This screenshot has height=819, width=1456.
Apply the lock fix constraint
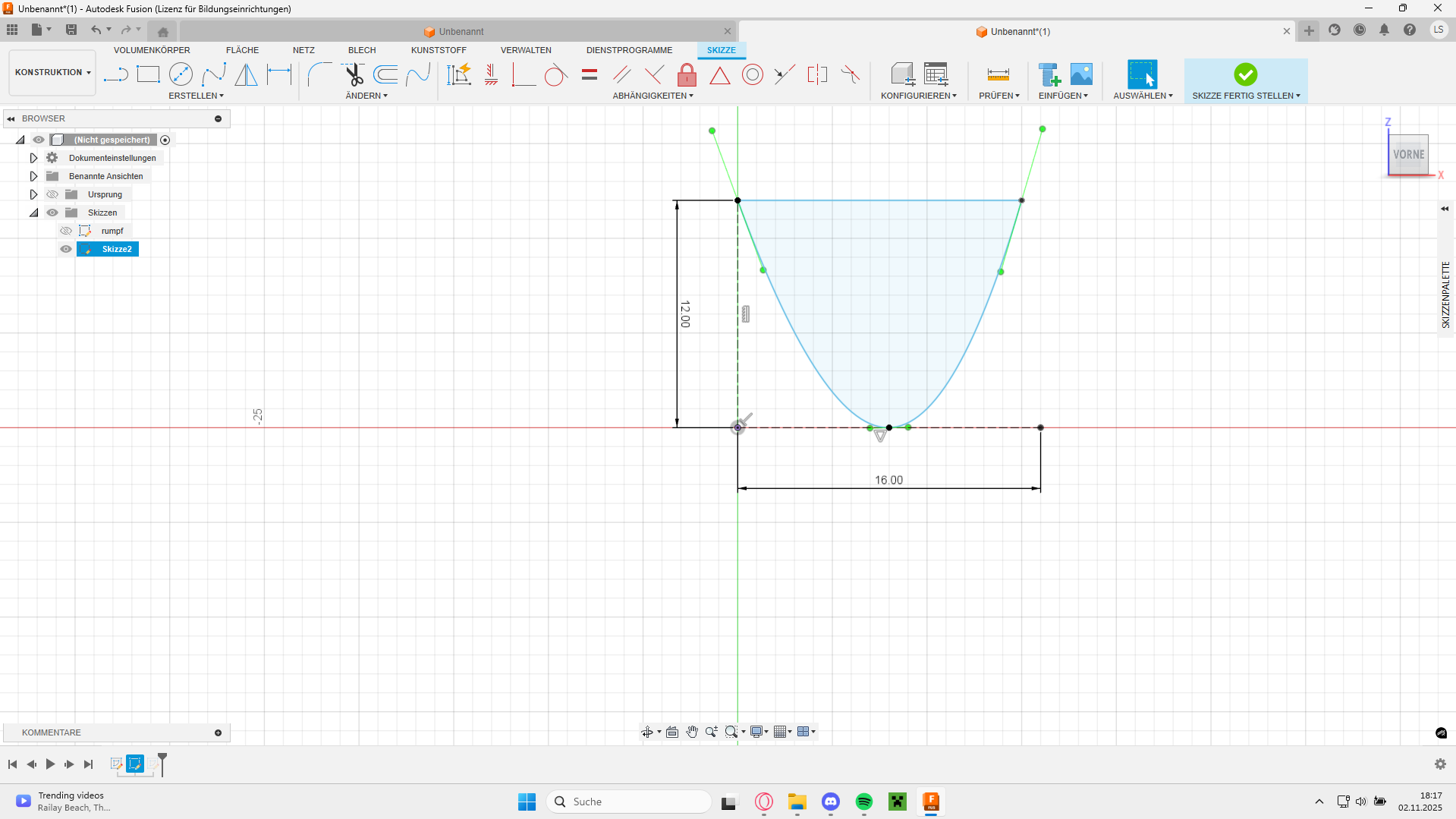pos(686,74)
